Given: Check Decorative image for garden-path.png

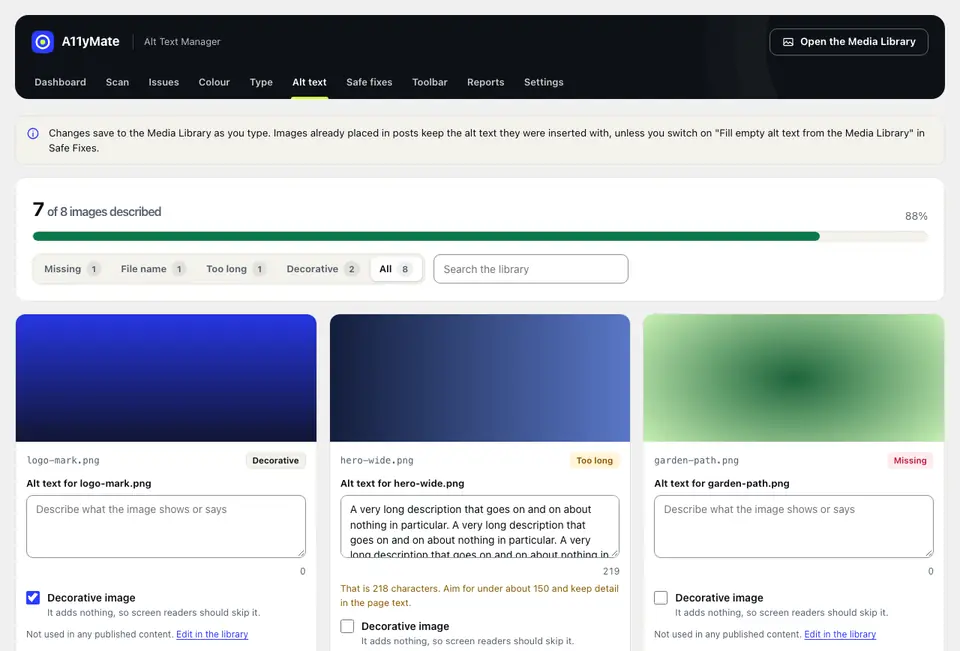Looking at the screenshot, I should click(x=661, y=598).
